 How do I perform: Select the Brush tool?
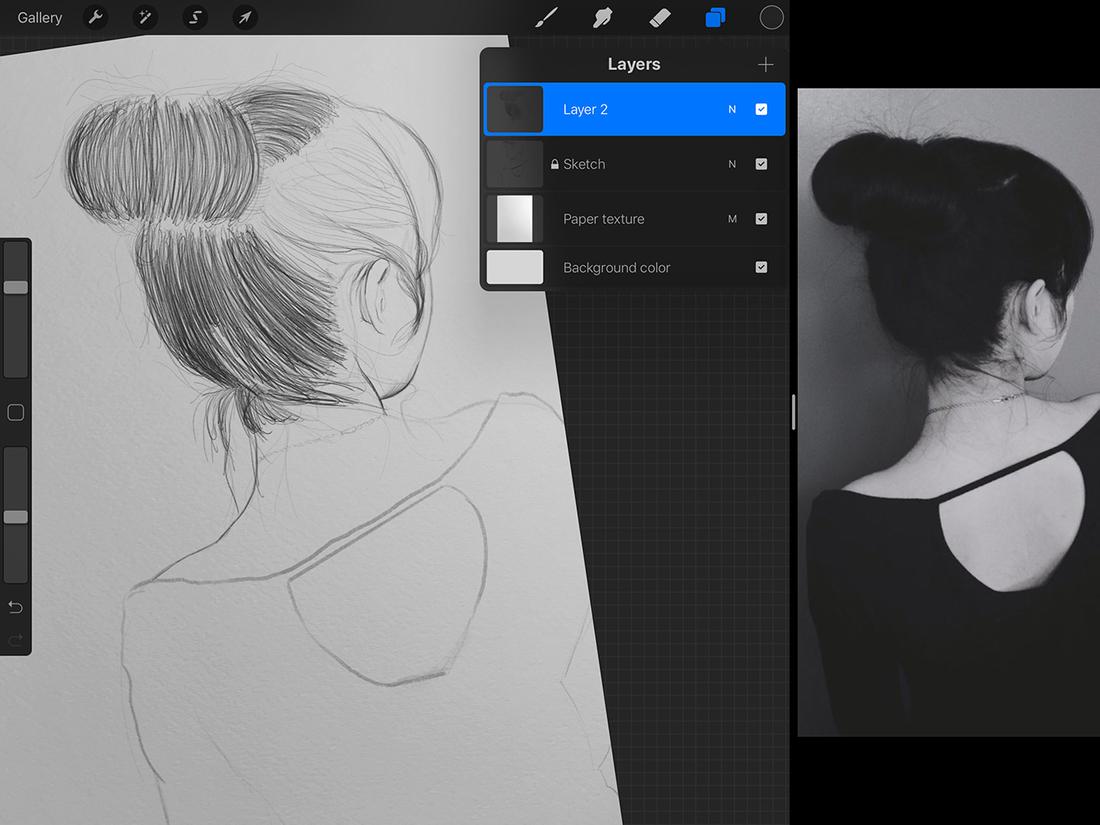coord(546,17)
